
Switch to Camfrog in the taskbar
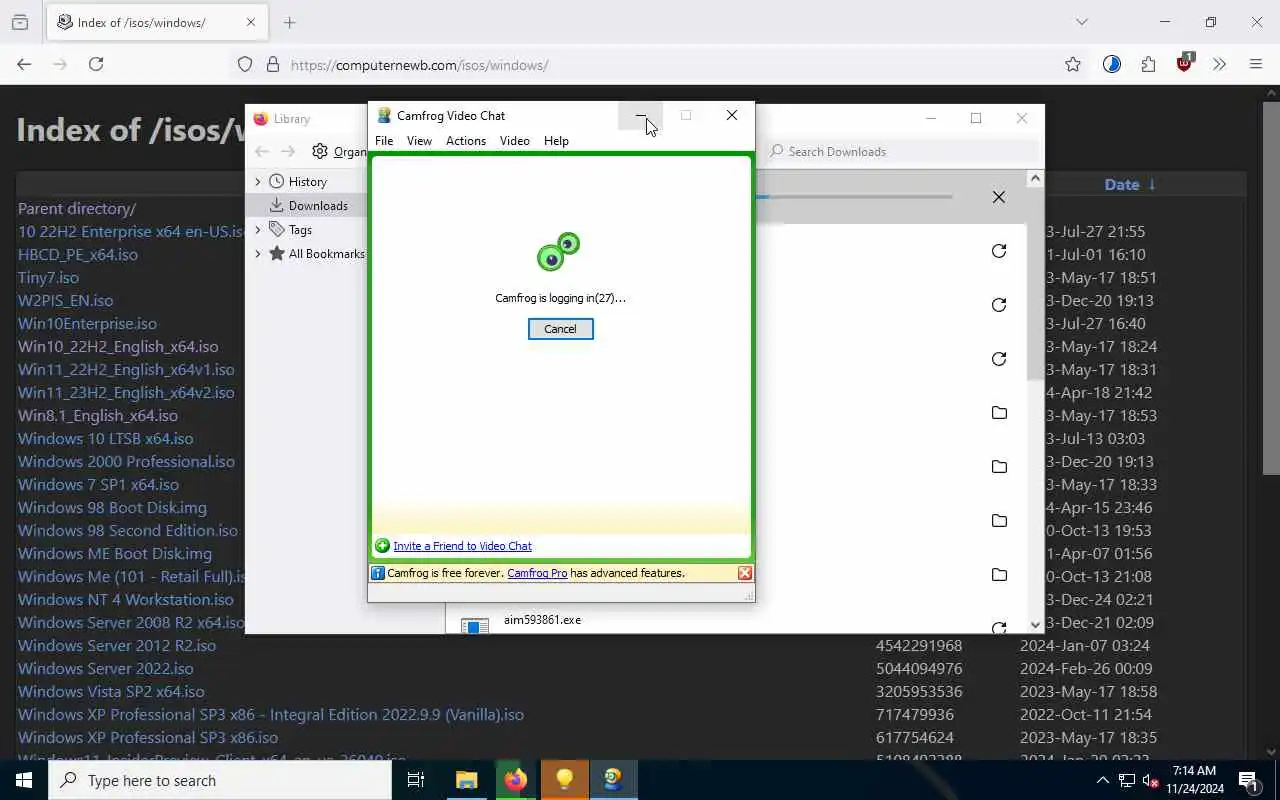[613, 780]
